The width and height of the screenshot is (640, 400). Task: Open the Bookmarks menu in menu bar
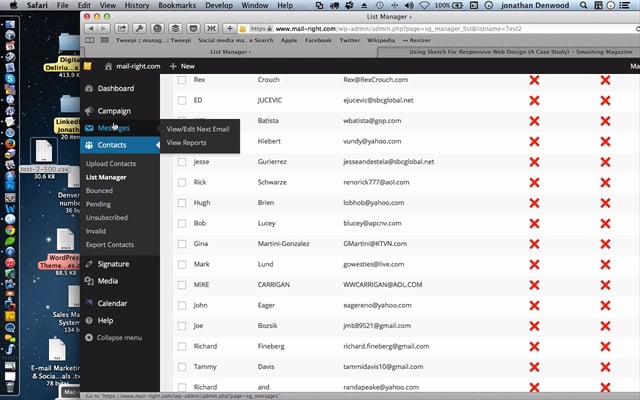coord(177,5)
